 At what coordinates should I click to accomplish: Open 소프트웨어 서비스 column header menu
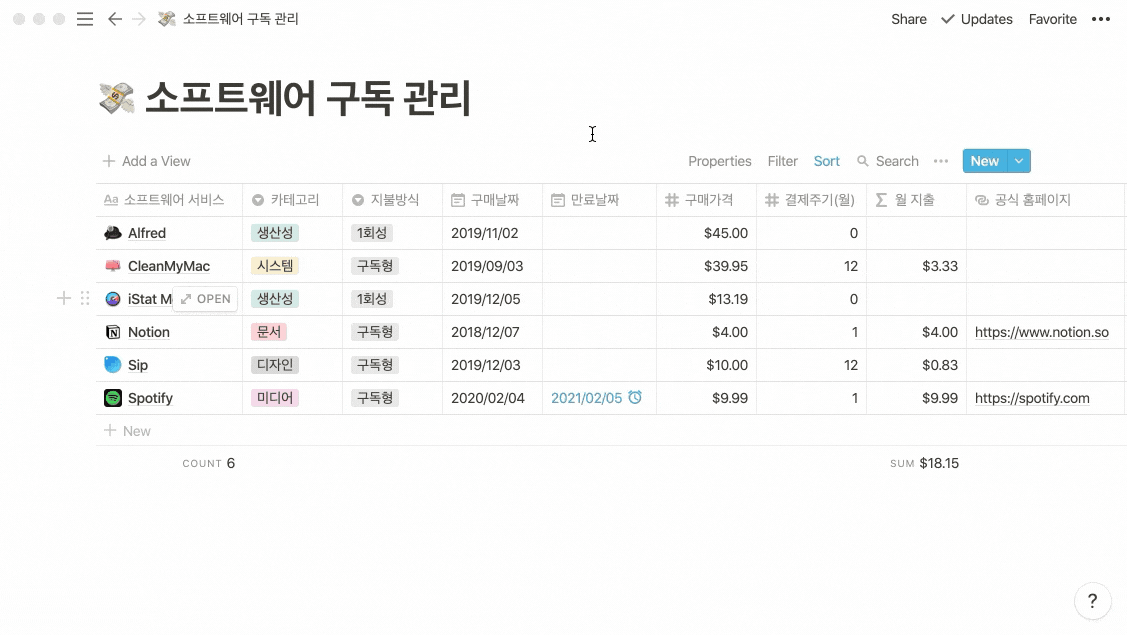(169, 200)
